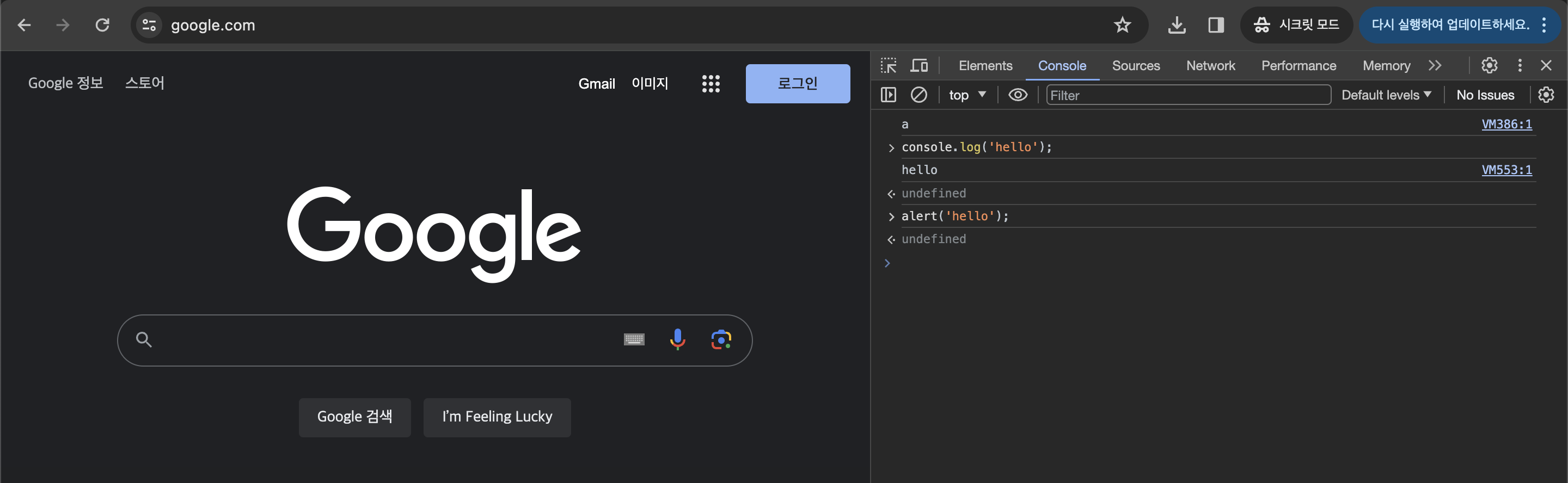Click the 시크릿 모드 incognito indicator
The image size is (1568, 483).
[1296, 25]
